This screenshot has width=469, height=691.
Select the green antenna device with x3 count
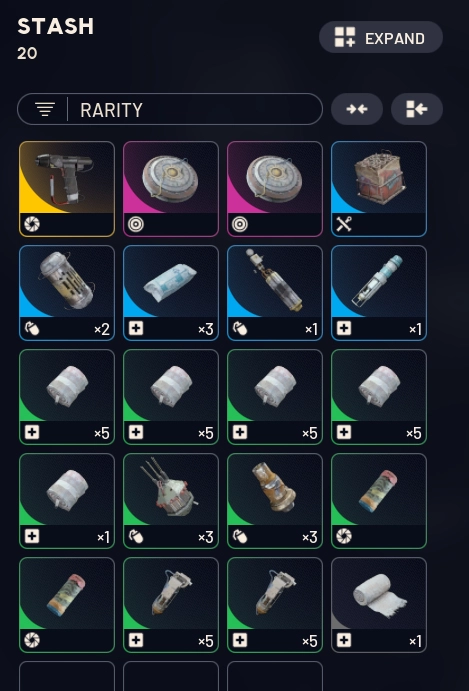tap(171, 501)
